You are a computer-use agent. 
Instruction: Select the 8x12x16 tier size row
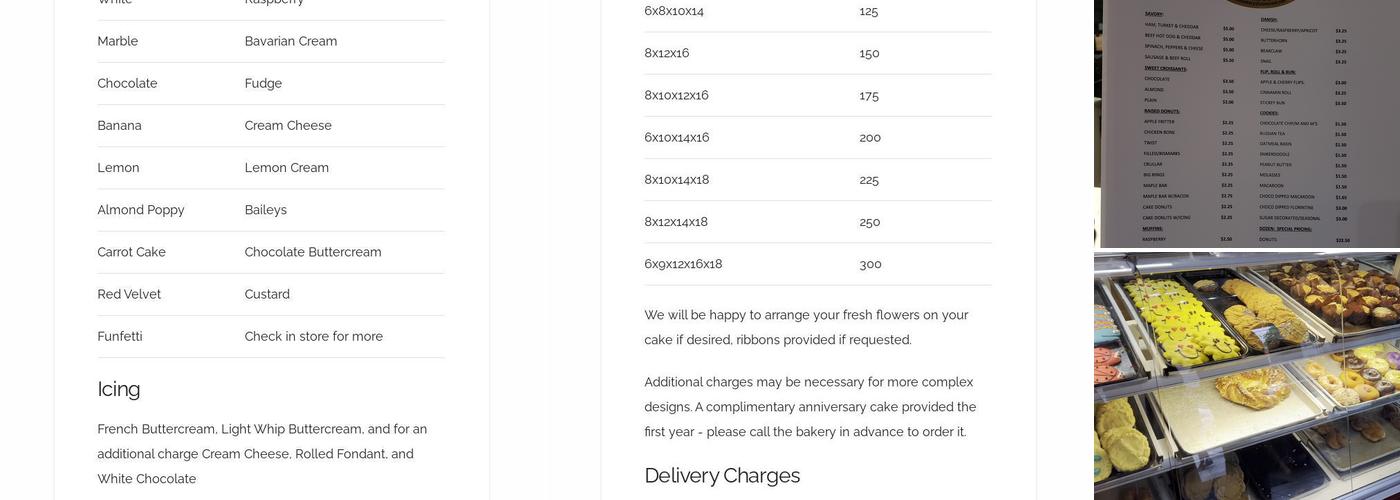pyautogui.click(x=667, y=53)
